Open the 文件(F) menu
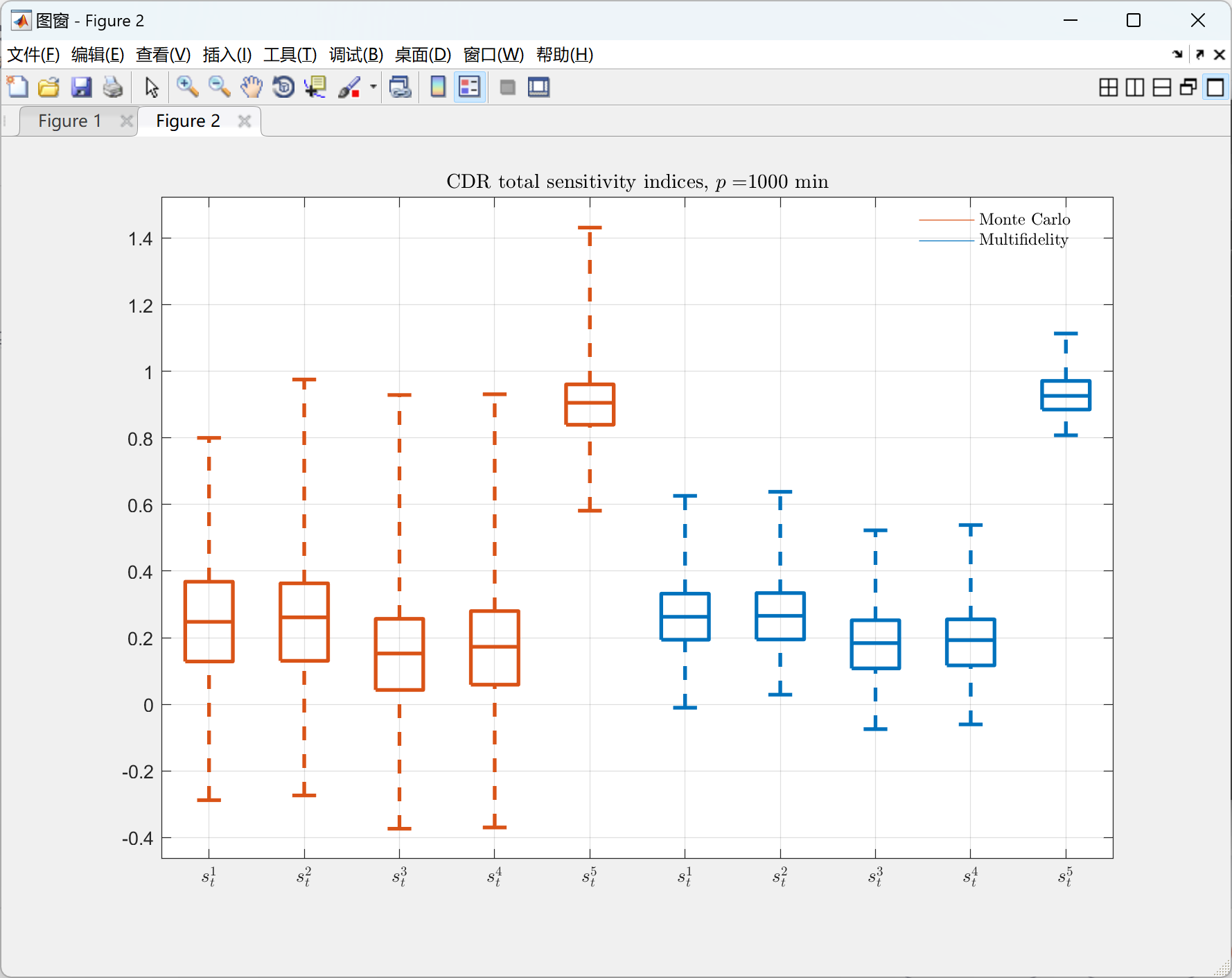1232x978 pixels. [x=33, y=55]
